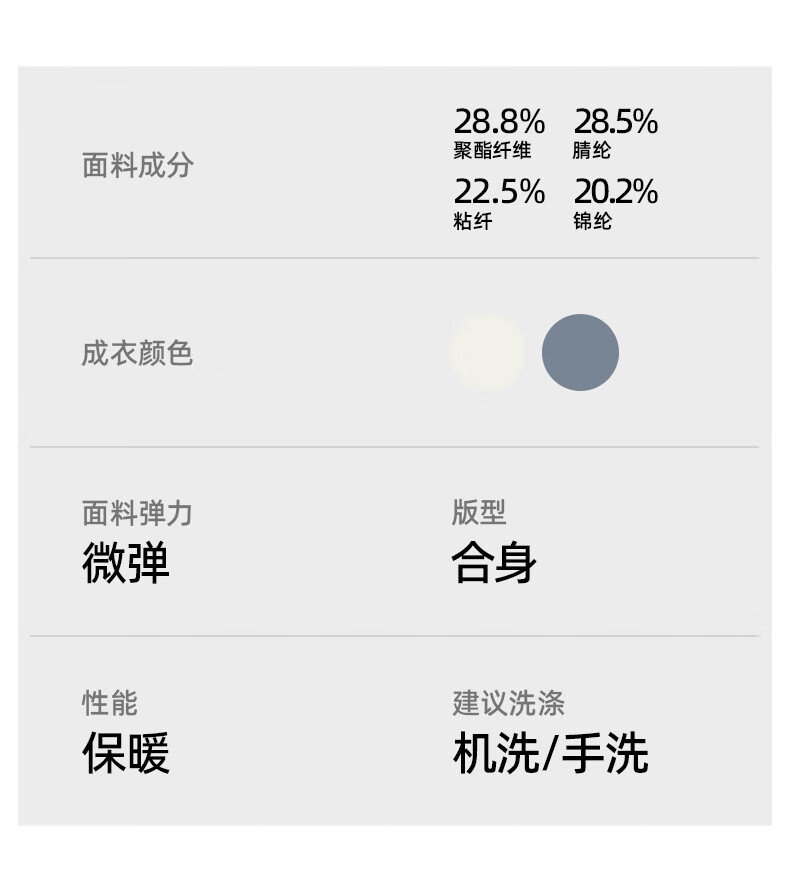Click the 28.8% percentage value
790x891 pixels.
tap(499, 122)
